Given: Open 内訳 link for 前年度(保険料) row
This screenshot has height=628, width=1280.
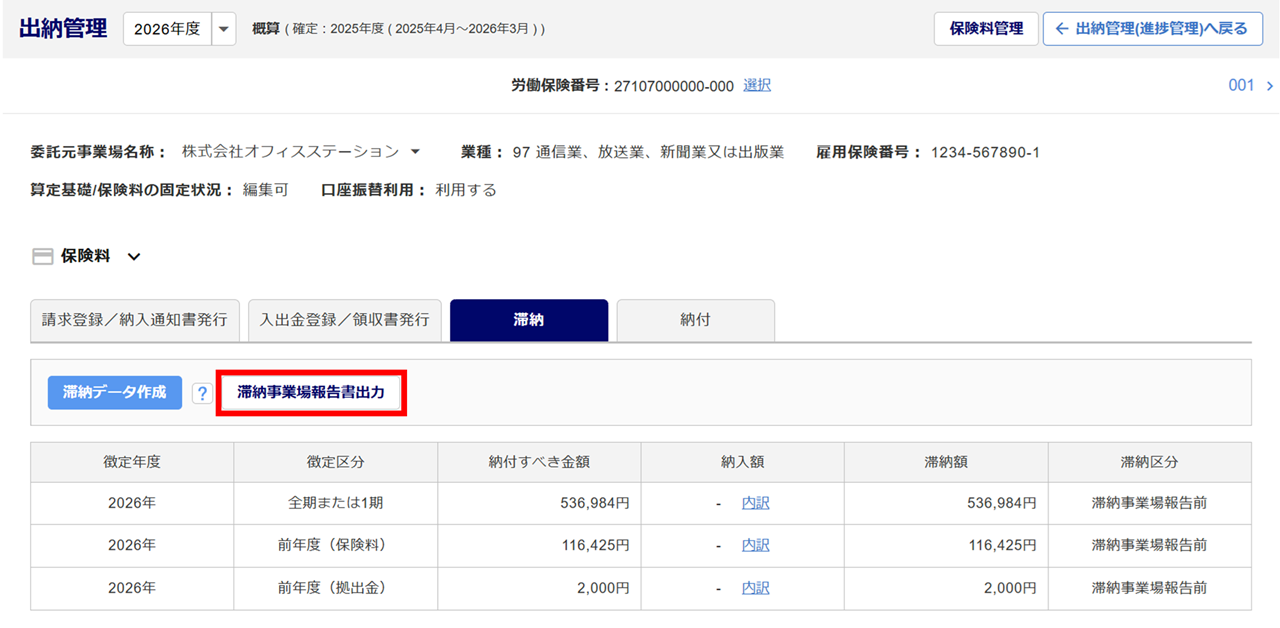Looking at the screenshot, I should (756, 546).
